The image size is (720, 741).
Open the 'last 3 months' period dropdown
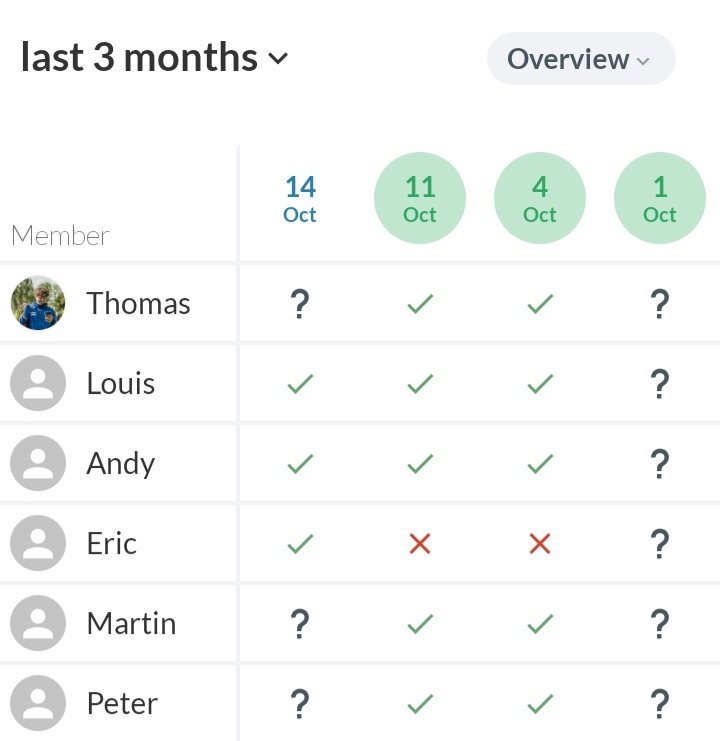(x=155, y=58)
